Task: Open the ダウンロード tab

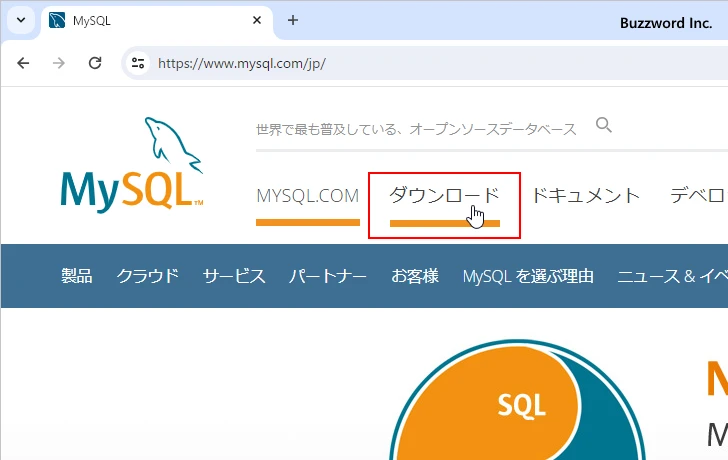Action: click(x=444, y=196)
